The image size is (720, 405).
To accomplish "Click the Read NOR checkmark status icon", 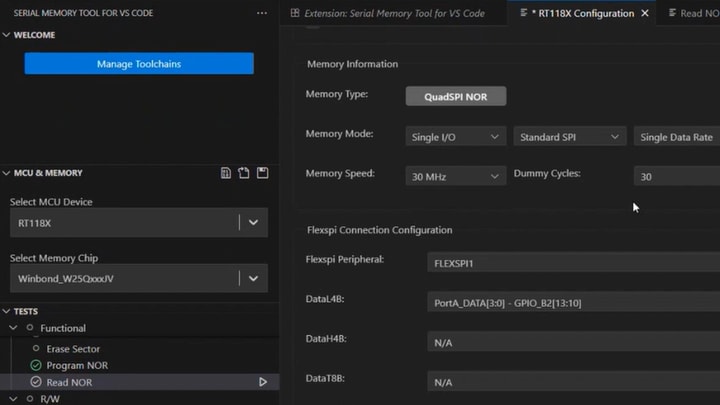I will (36, 382).
